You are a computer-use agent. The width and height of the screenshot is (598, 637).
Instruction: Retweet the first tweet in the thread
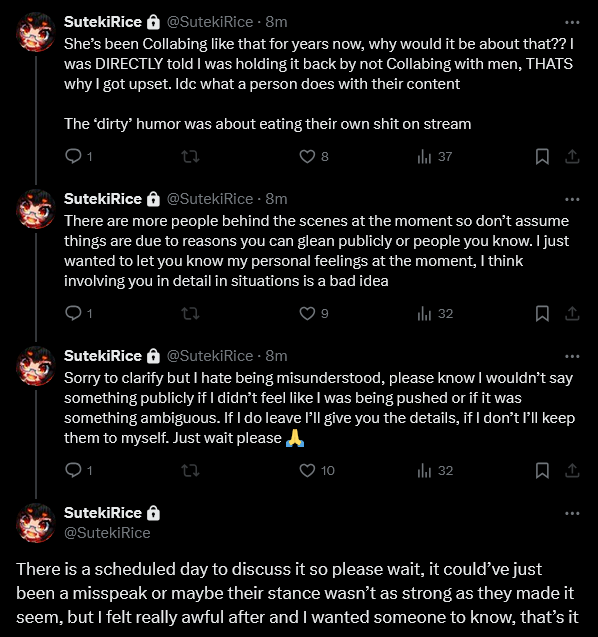point(190,156)
